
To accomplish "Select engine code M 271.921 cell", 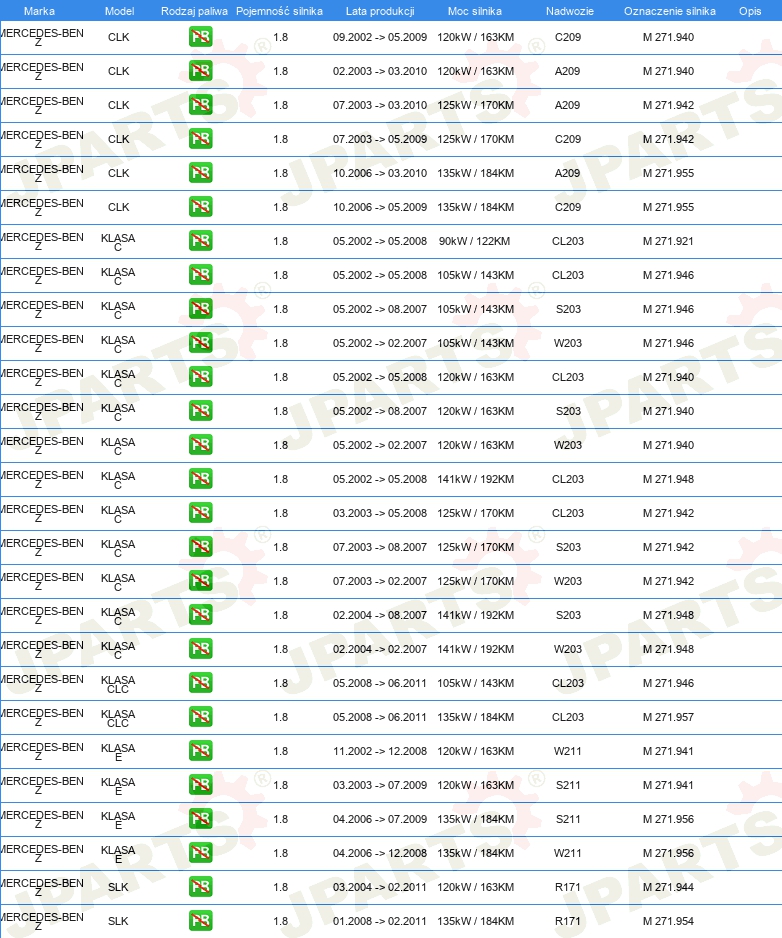I will point(668,241).
